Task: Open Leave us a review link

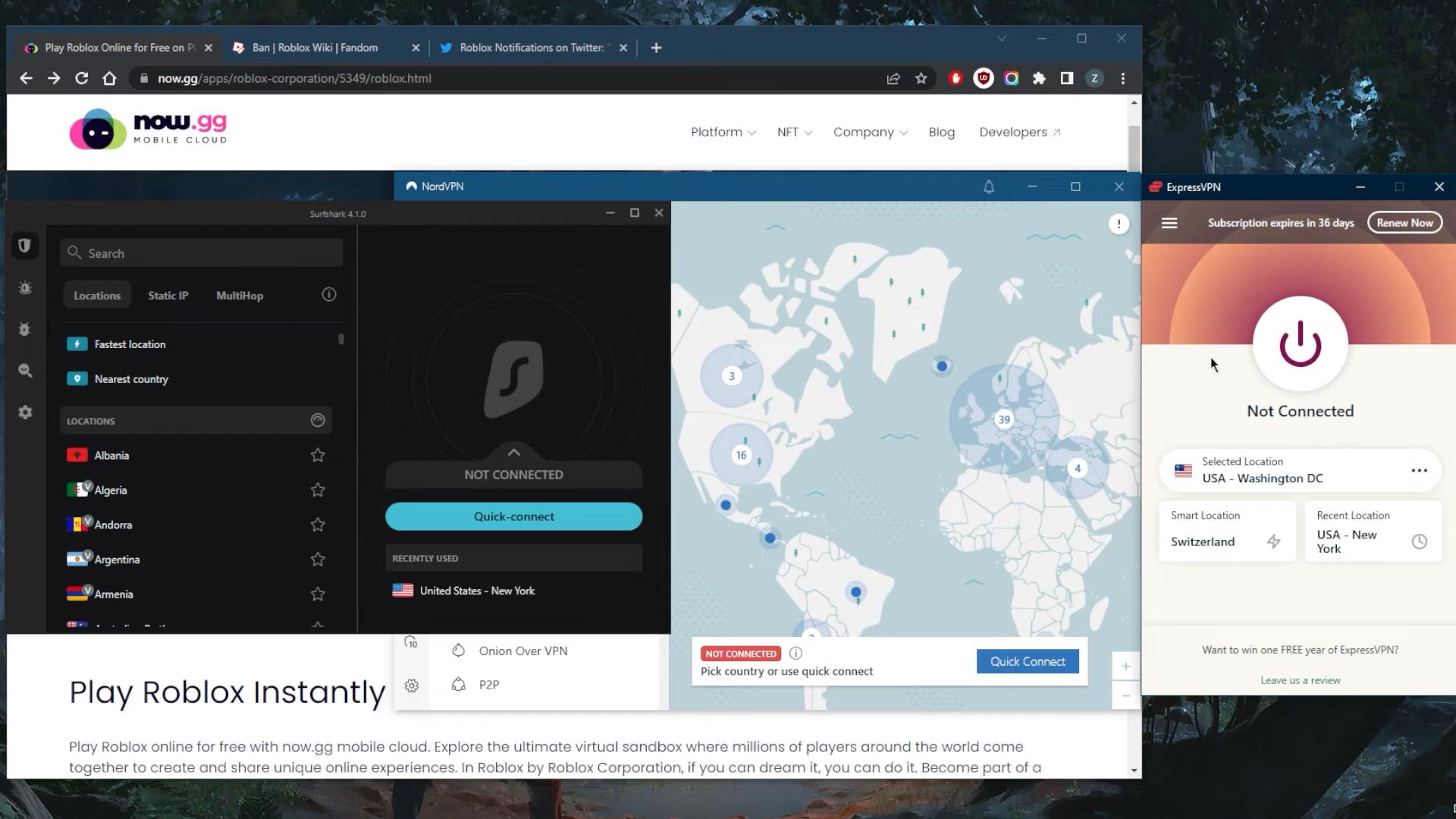Action: pyautogui.click(x=1300, y=680)
